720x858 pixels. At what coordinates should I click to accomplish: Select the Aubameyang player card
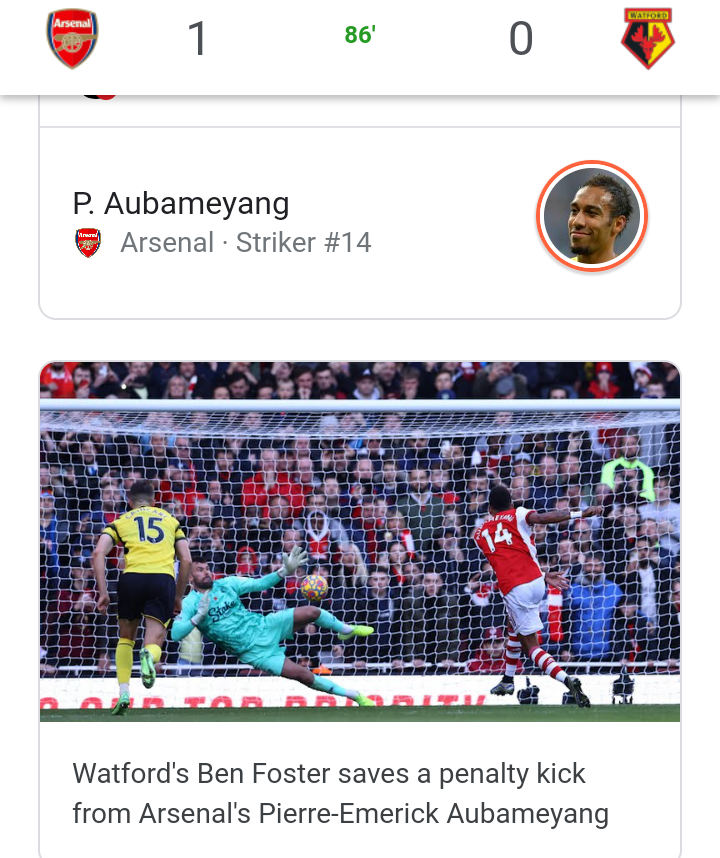pyautogui.click(x=360, y=223)
